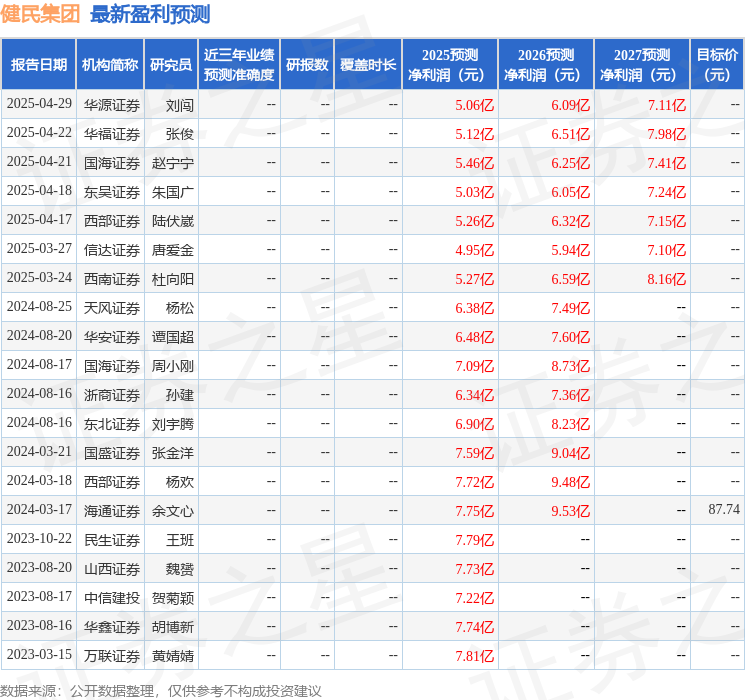Image resolution: width=745 pixels, height=700 pixels.
Task: Click the 7.81亿 forecast by 万联证券
Action: [474, 656]
